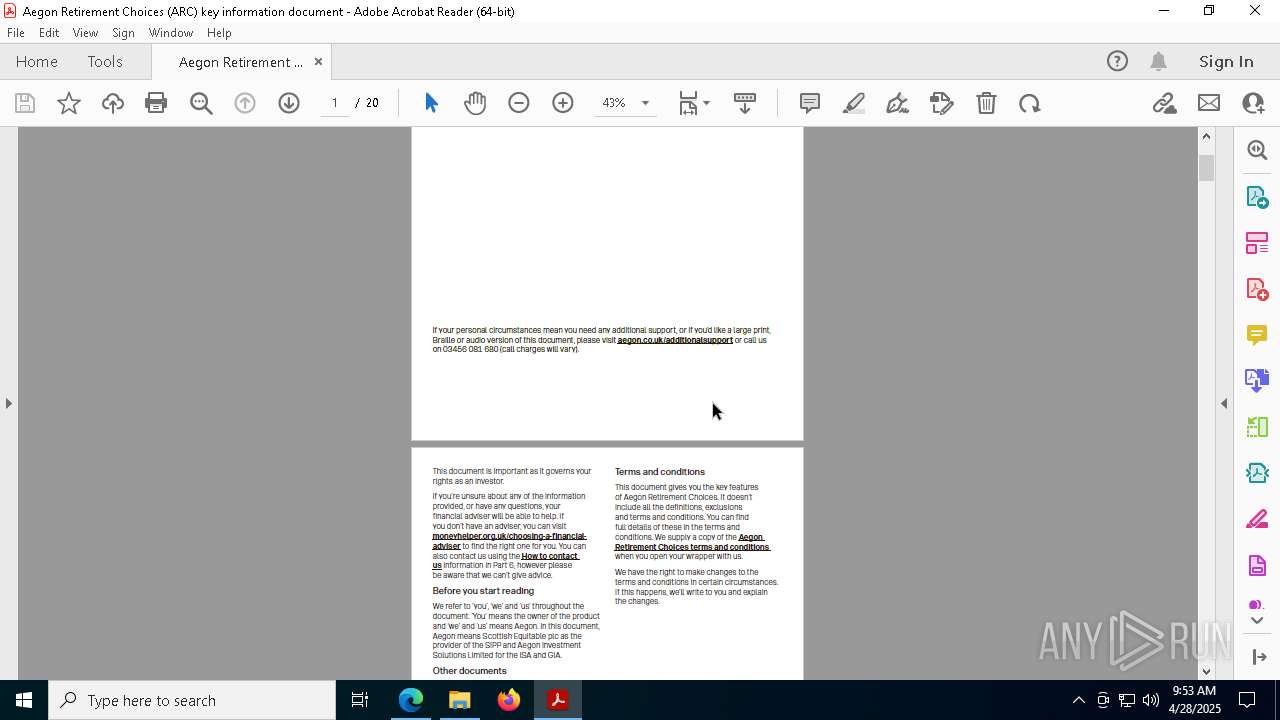Select the Aegon Retirement document tab

pyautogui.click(x=240, y=62)
